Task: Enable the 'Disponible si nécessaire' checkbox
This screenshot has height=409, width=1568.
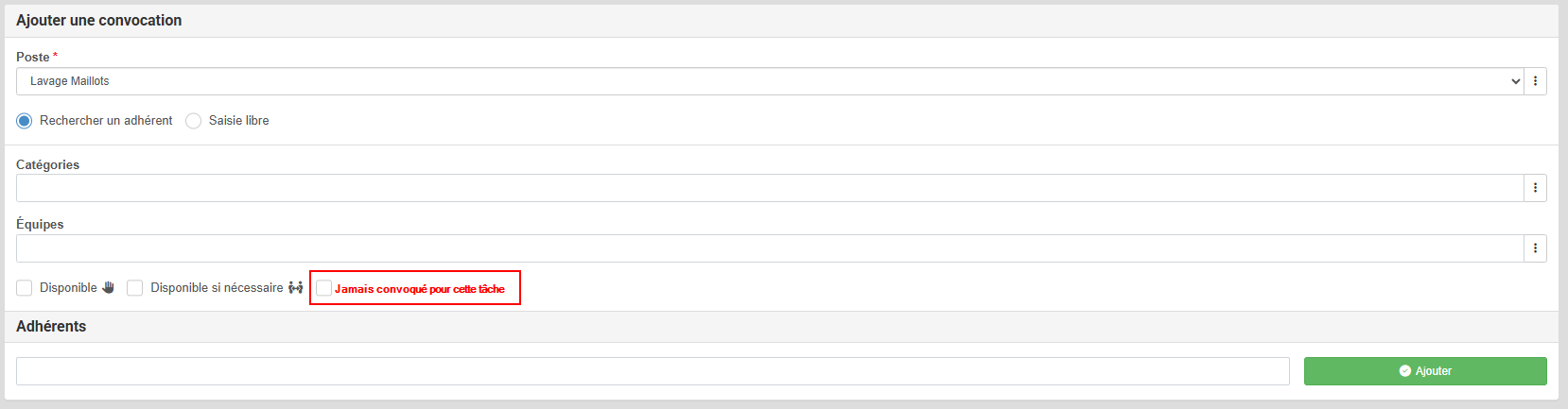Action: (x=135, y=288)
